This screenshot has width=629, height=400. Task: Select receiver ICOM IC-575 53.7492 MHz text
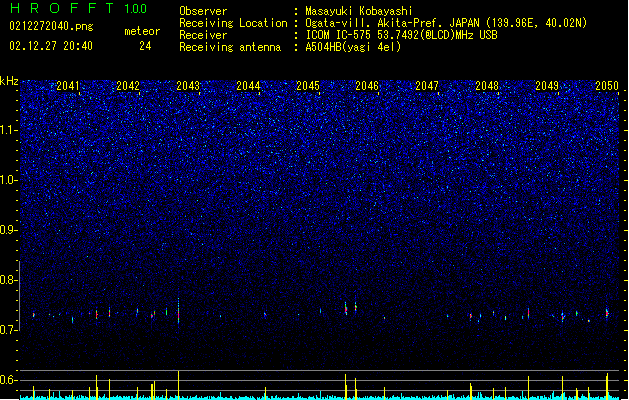point(402,35)
